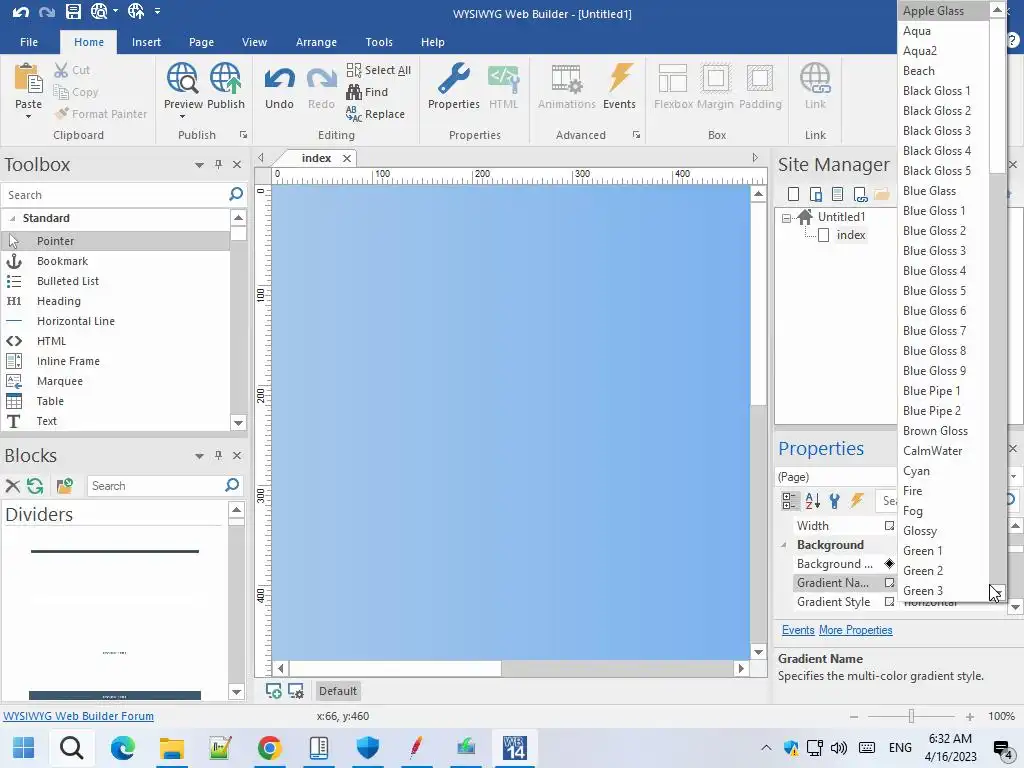Click the HTML ribbon icon

click(504, 78)
